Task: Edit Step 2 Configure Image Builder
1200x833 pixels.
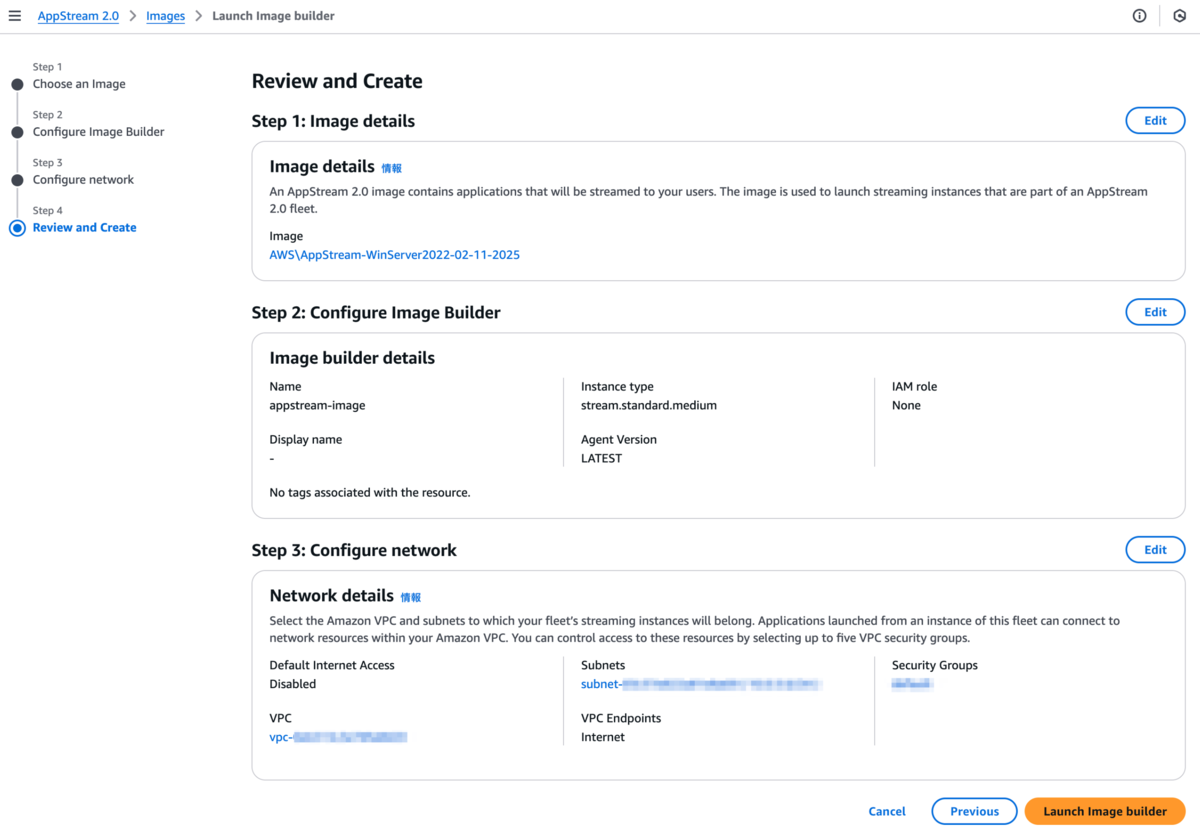Action: coord(1155,312)
